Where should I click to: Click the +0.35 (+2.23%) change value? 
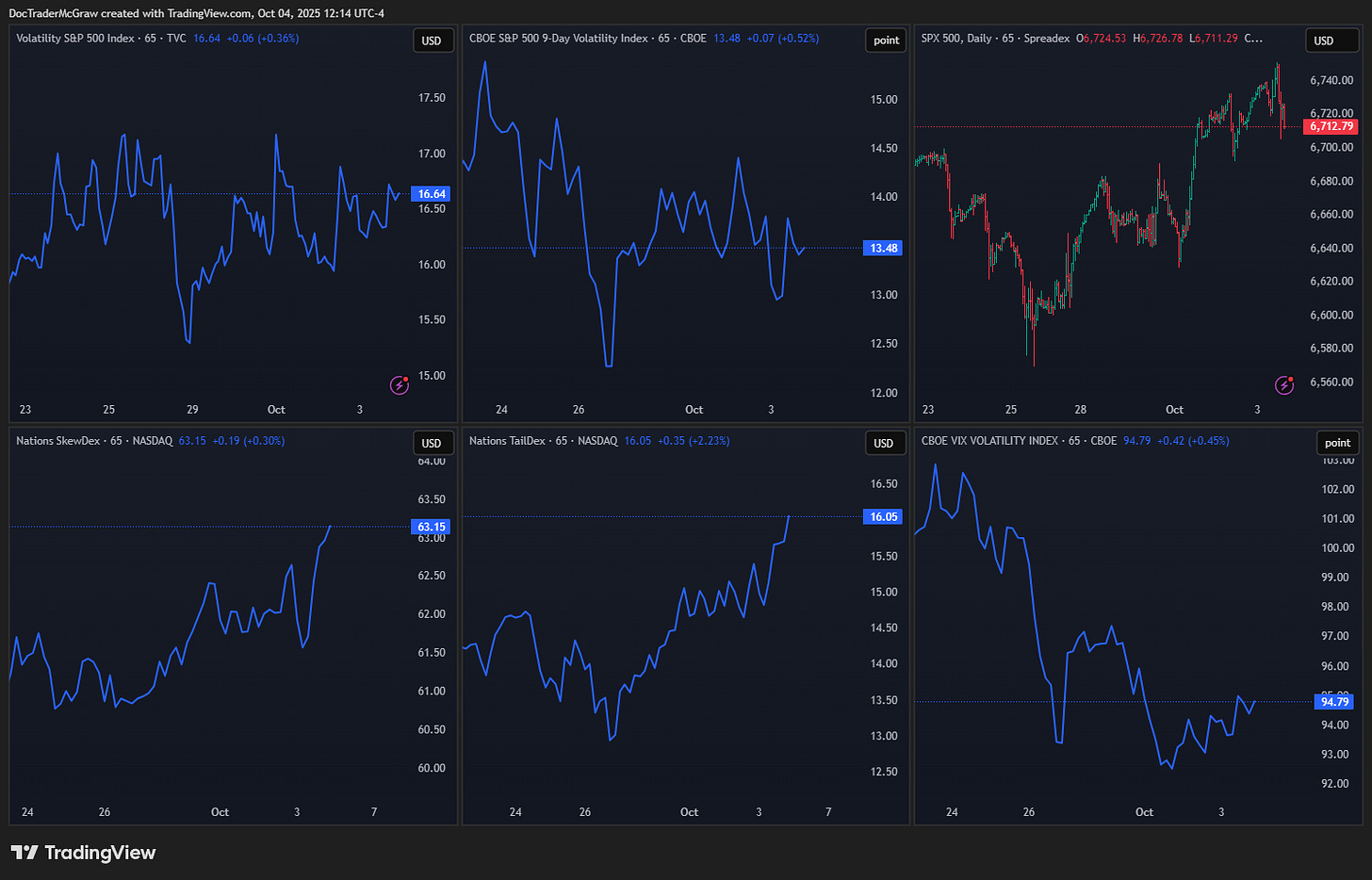click(694, 441)
